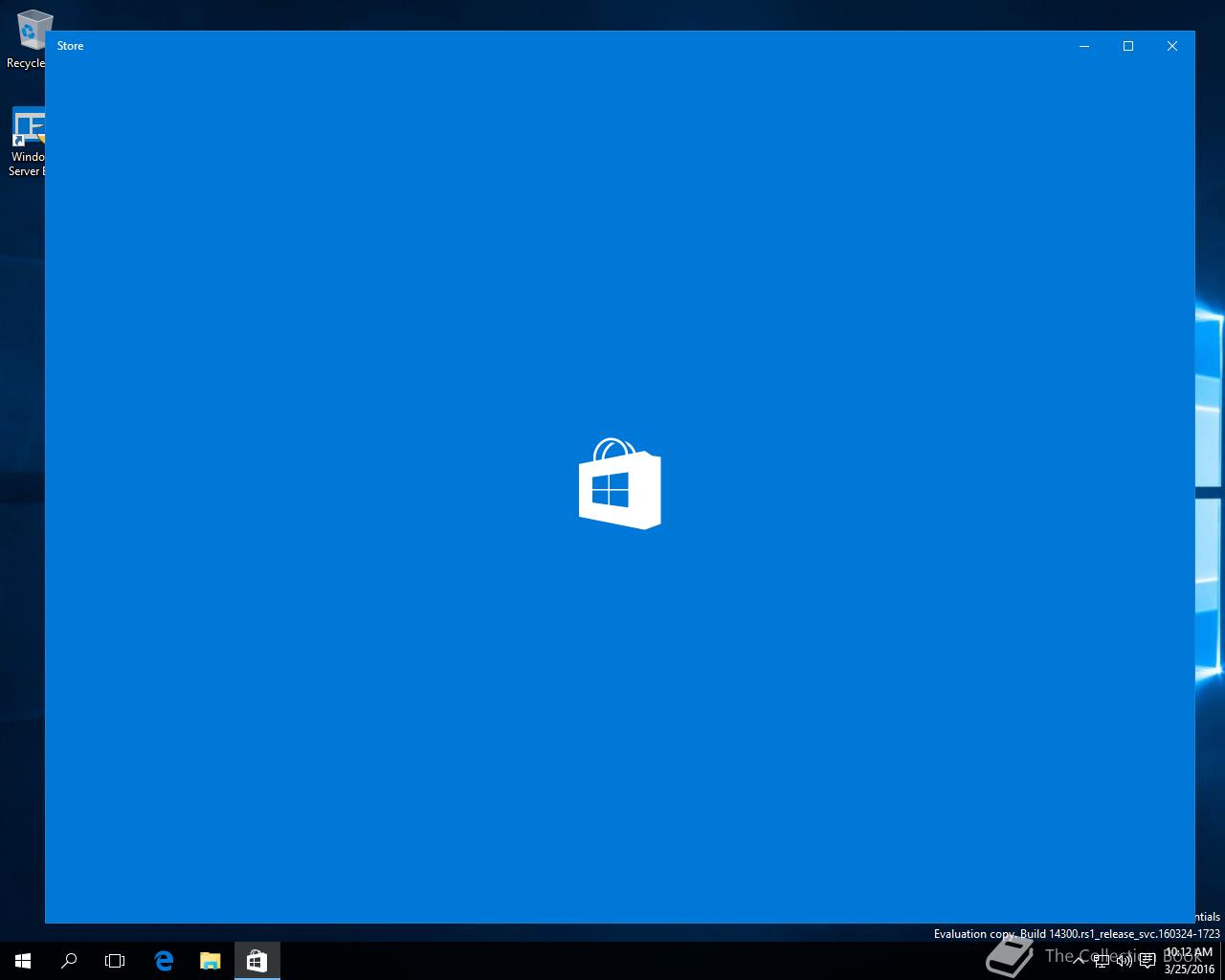
Task: Click the Store title bar text
Action: tap(70, 46)
